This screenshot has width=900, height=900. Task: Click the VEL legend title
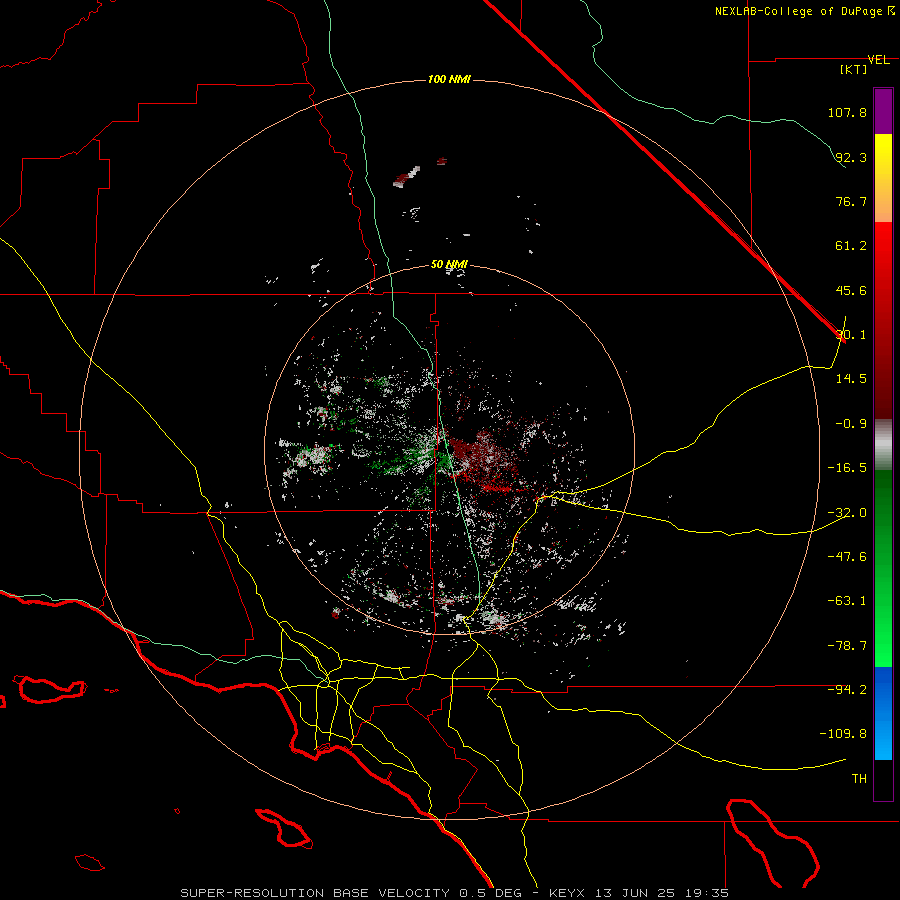(878, 60)
